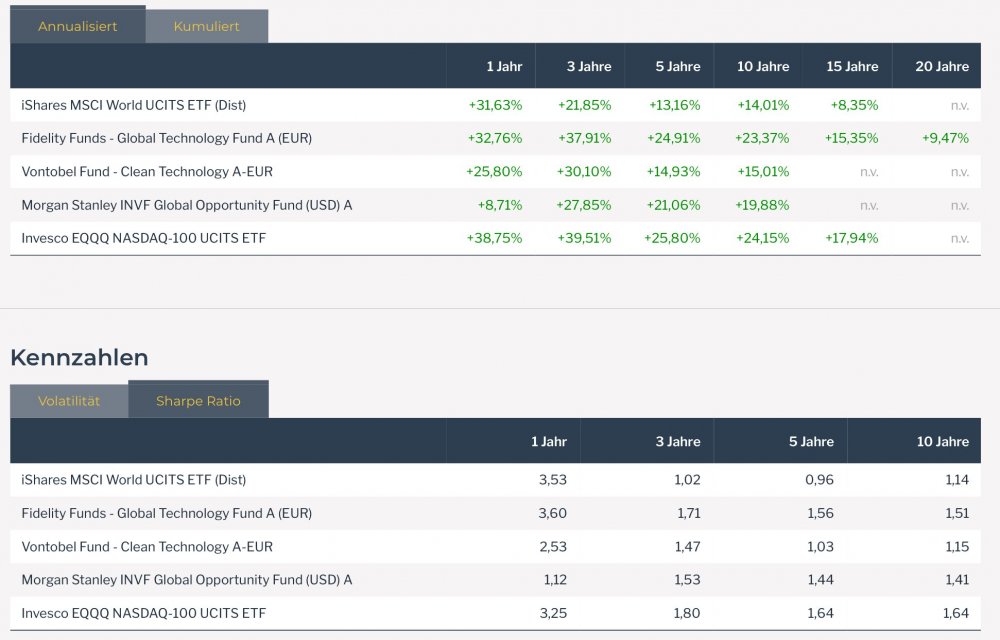Click the 15 Jahre column header
Viewport: 1000px width, 640px height.
point(852,66)
